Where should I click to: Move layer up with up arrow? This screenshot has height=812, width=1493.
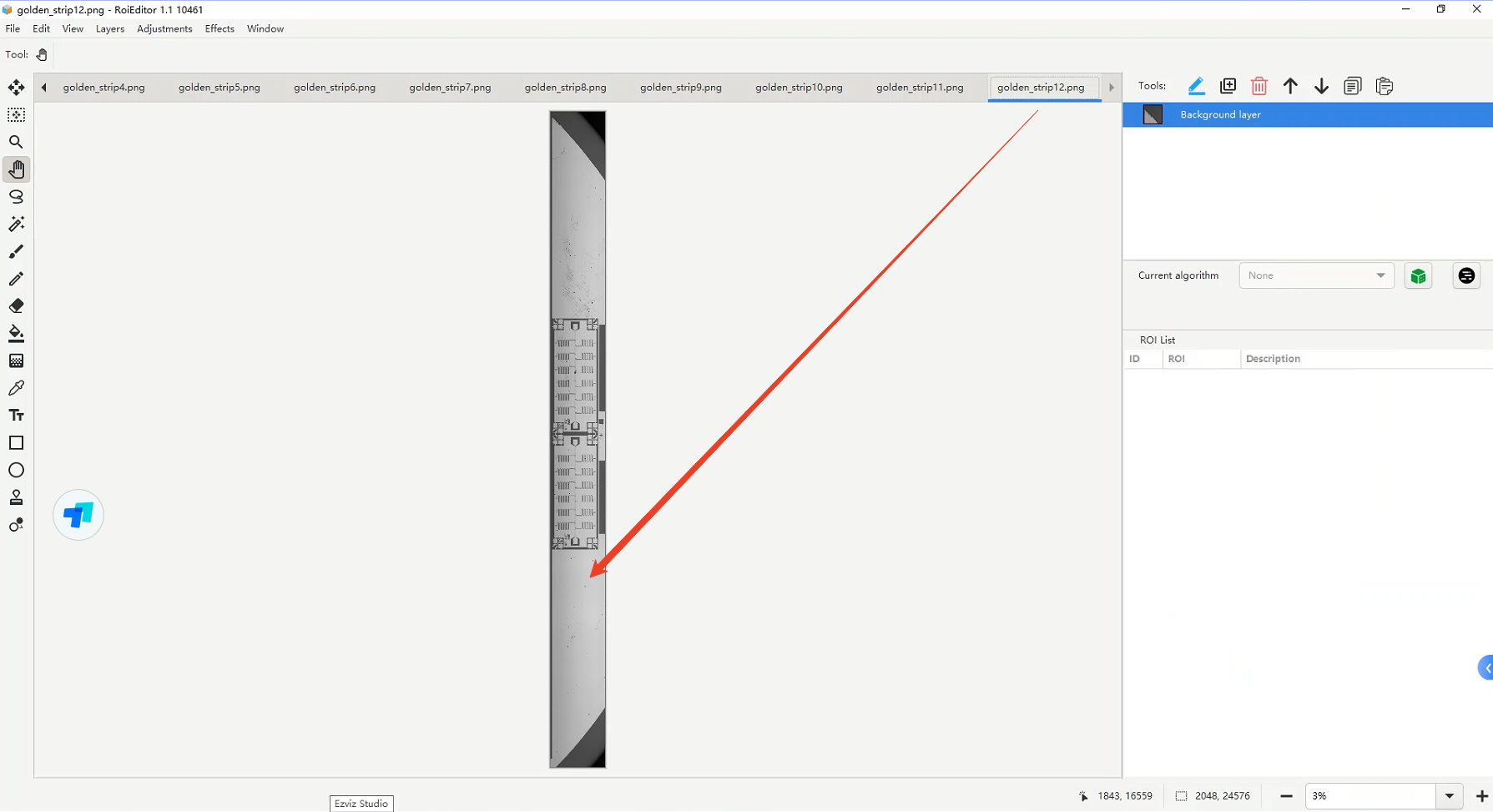1290,86
